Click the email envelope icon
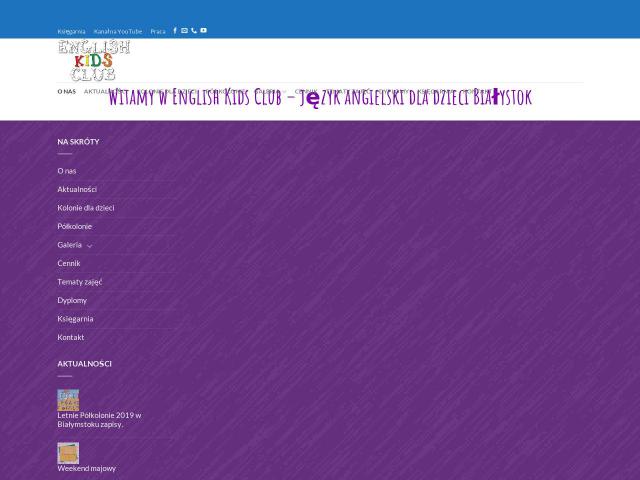The width and height of the screenshot is (640, 480). [x=184, y=31]
